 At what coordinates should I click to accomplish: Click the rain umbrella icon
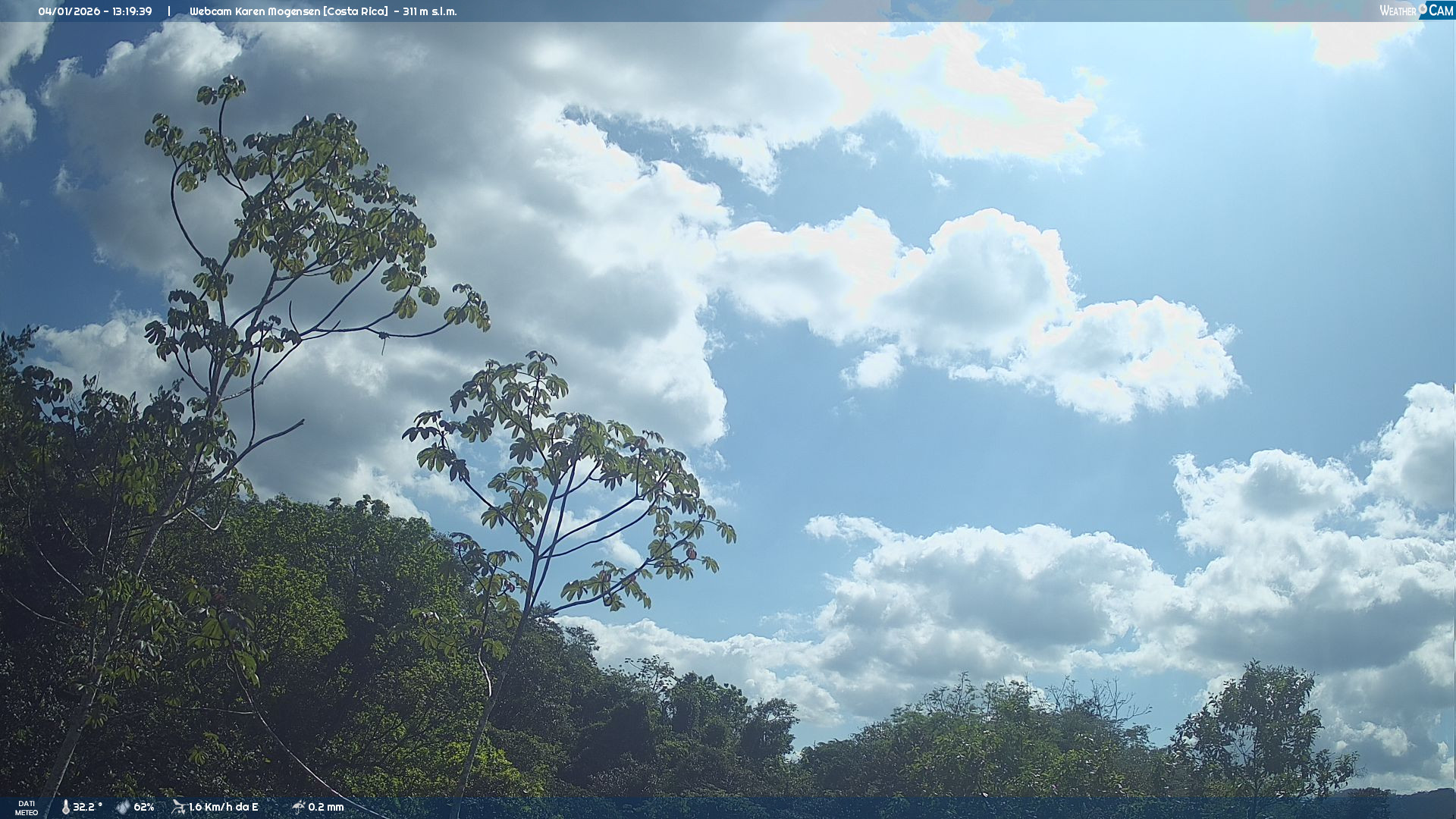pyautogui.click(x=298, y=807)
